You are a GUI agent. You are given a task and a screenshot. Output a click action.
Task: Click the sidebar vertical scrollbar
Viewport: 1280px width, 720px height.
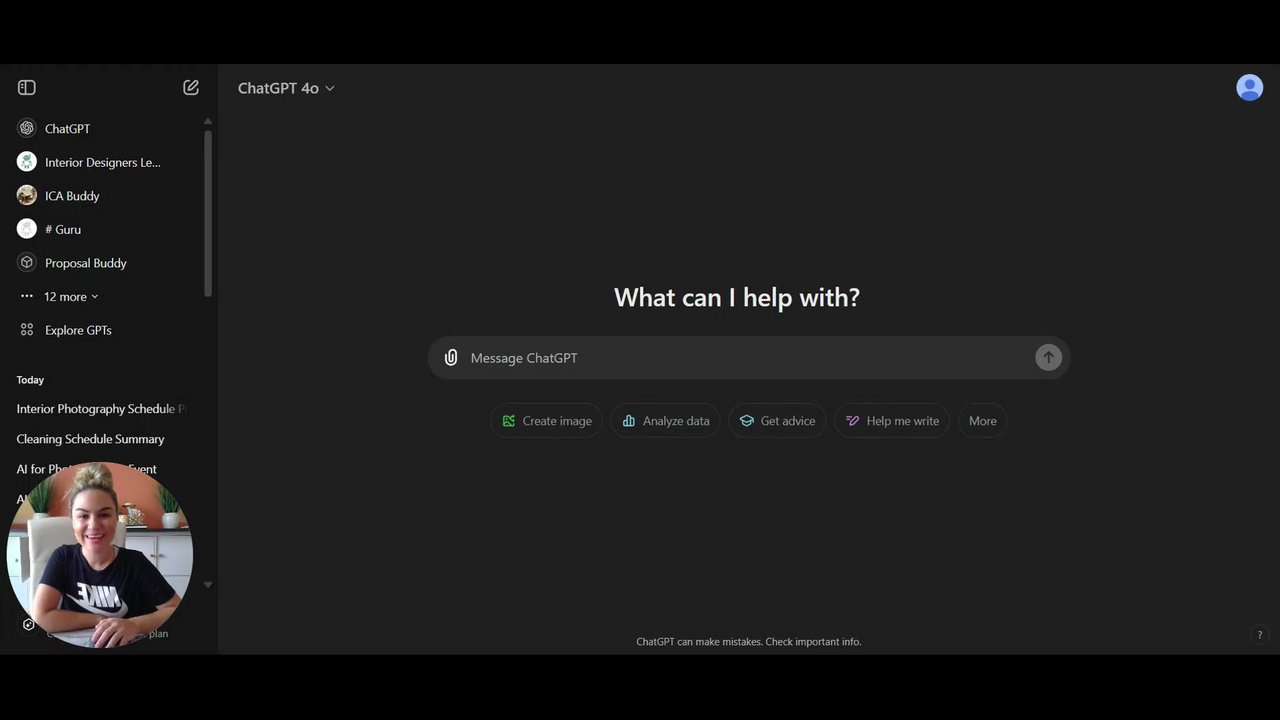coord(208,213)
